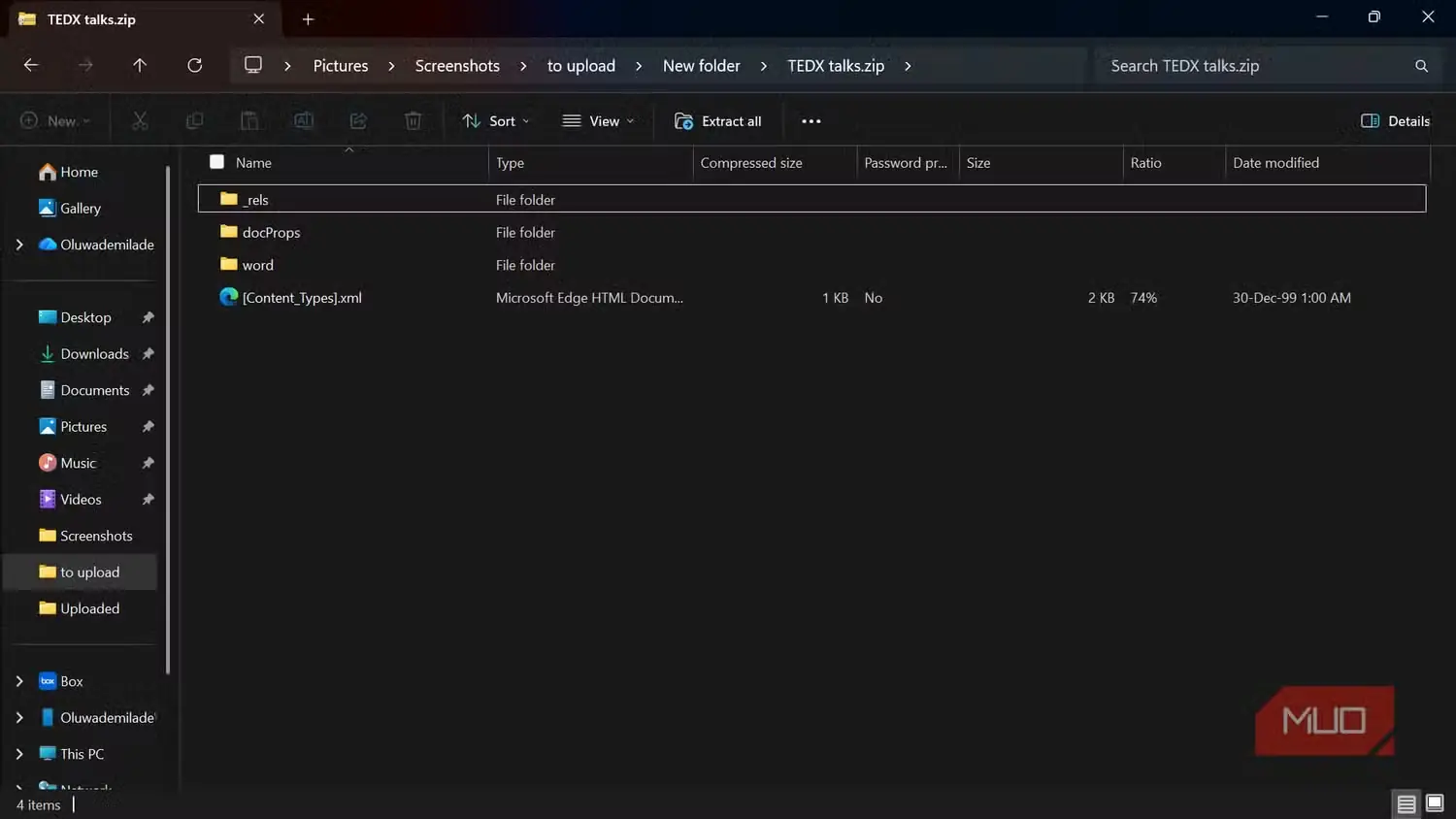Go back using the Back arrow
The width and height of the screenshot is (1456, 819).
(x=31, y=65)
